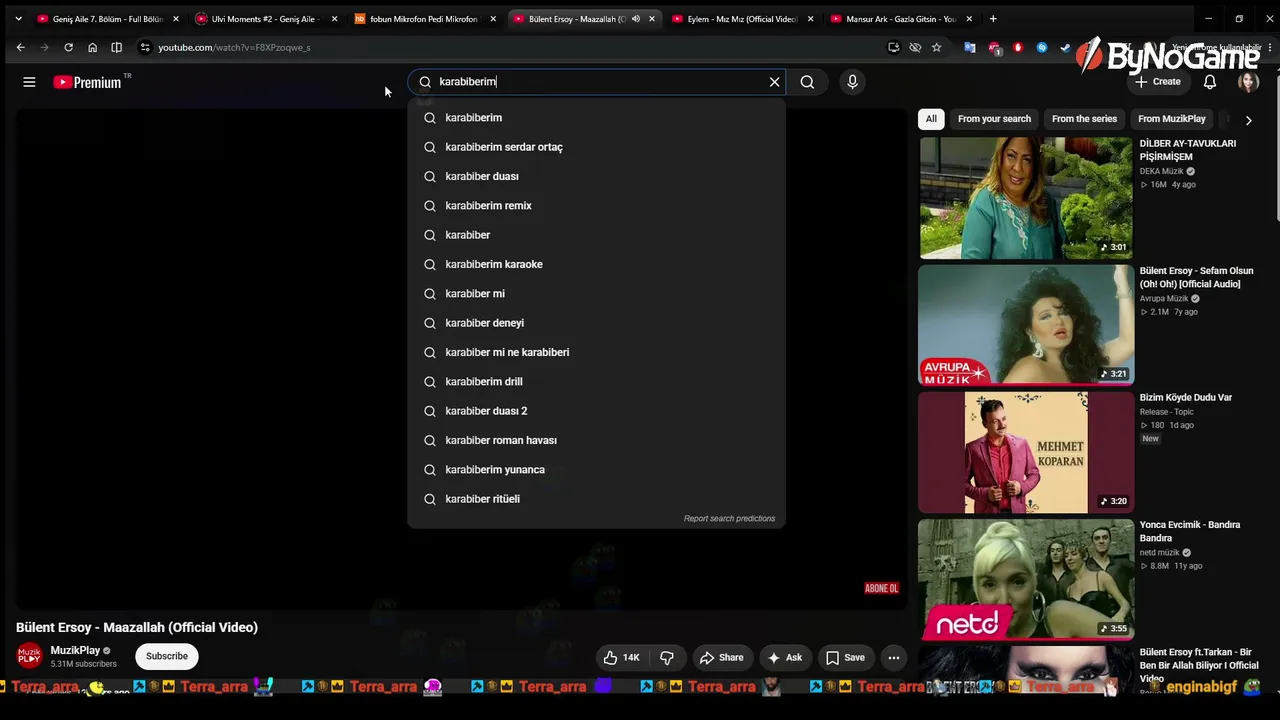
Task: Subscribe to MuzikPlay channel
Action: tap(167, 656)
